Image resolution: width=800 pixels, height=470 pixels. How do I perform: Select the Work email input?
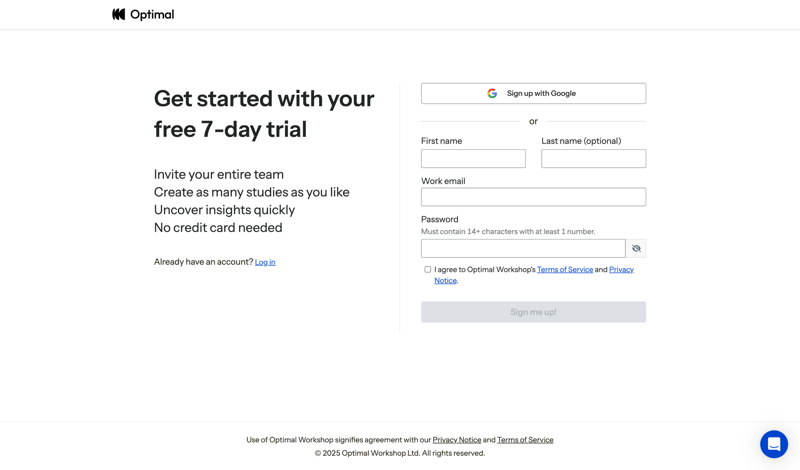click(533, 197)
